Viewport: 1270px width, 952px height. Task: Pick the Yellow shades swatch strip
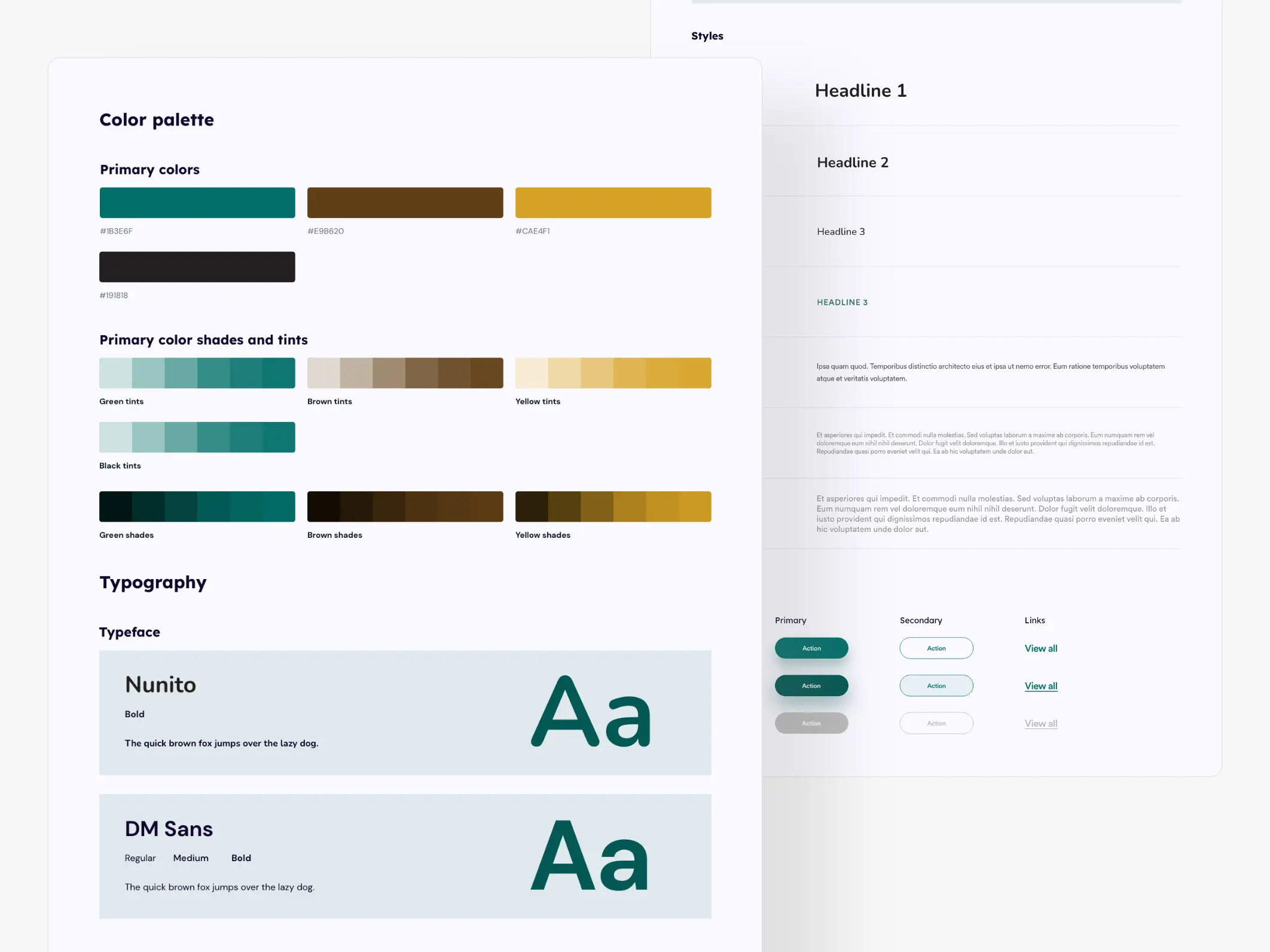click(x=613, y=506)
